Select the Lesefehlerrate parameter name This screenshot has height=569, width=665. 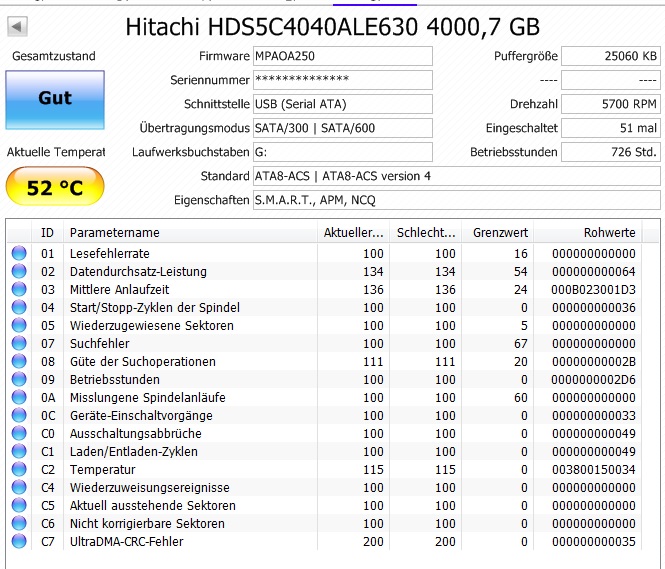pos(110,254)
